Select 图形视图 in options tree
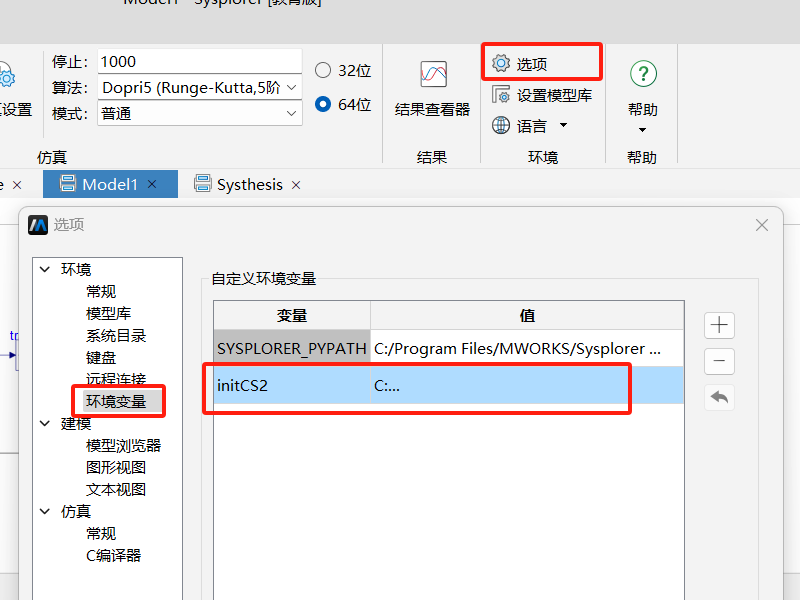 pos(116,467)
